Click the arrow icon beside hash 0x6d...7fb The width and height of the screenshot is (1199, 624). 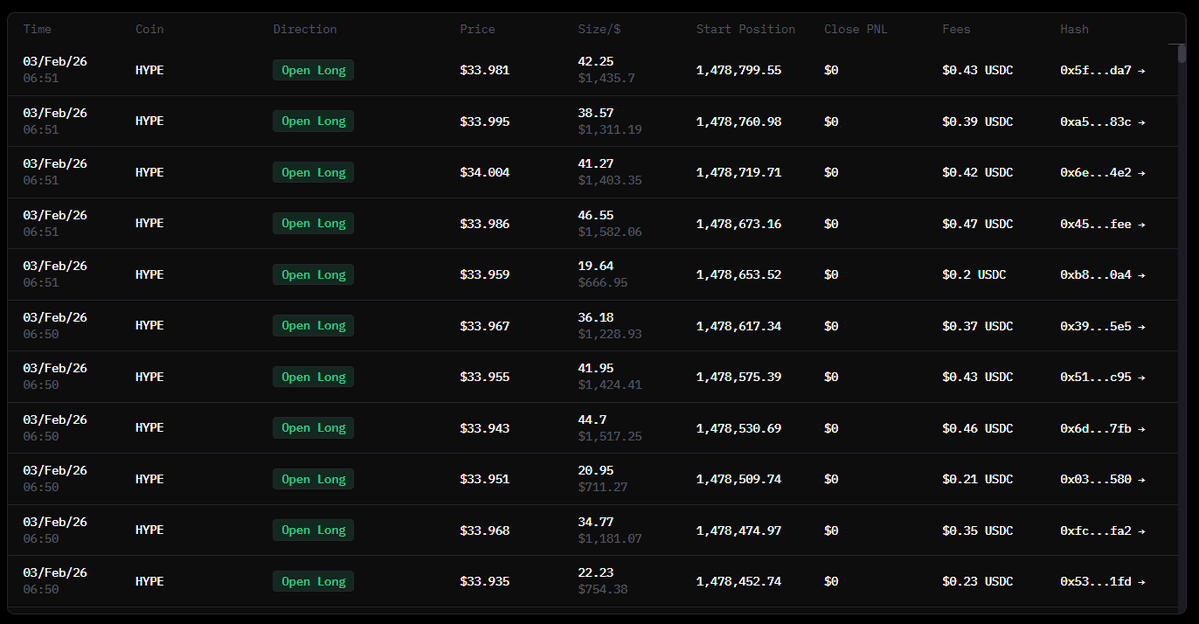[x=1141, y=429]
